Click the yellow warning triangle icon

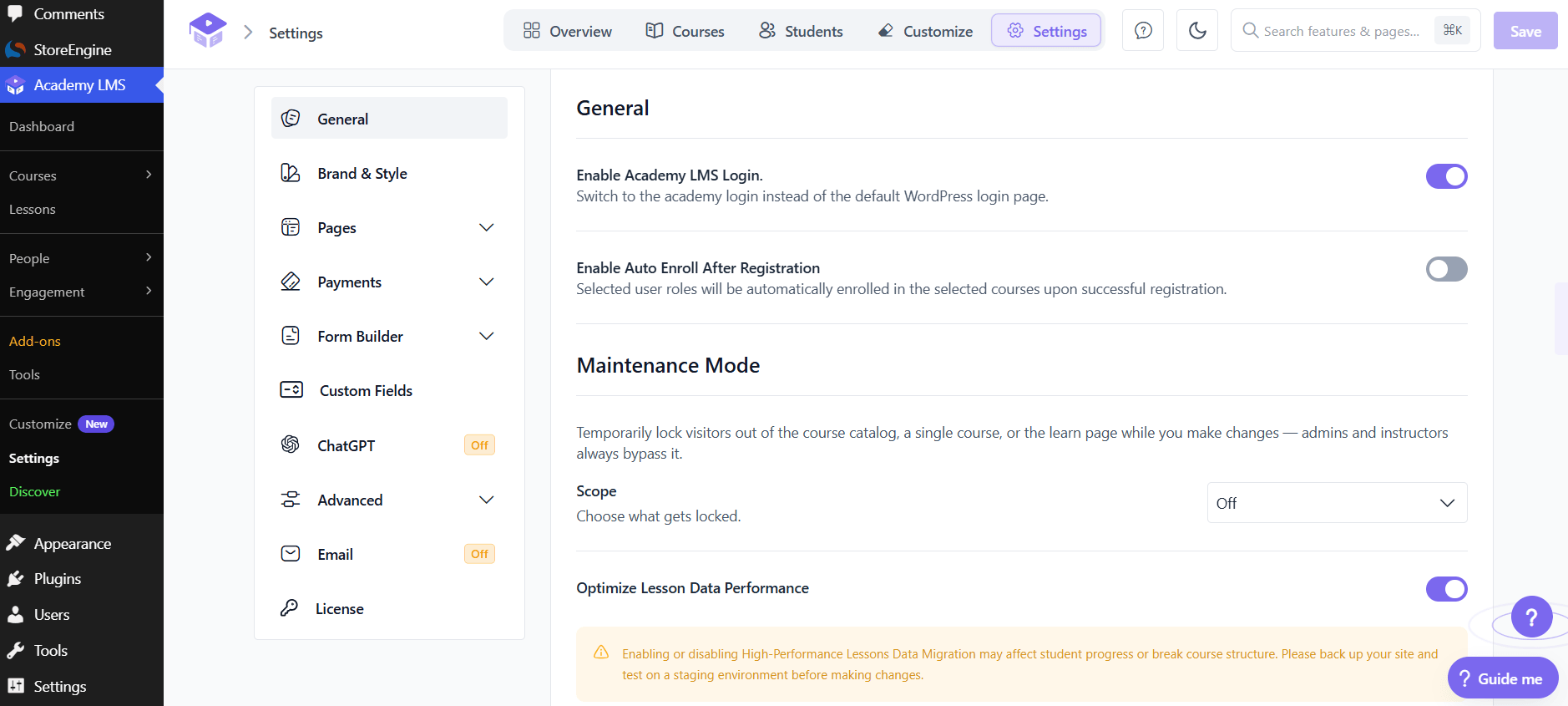(x=601, y=653)
